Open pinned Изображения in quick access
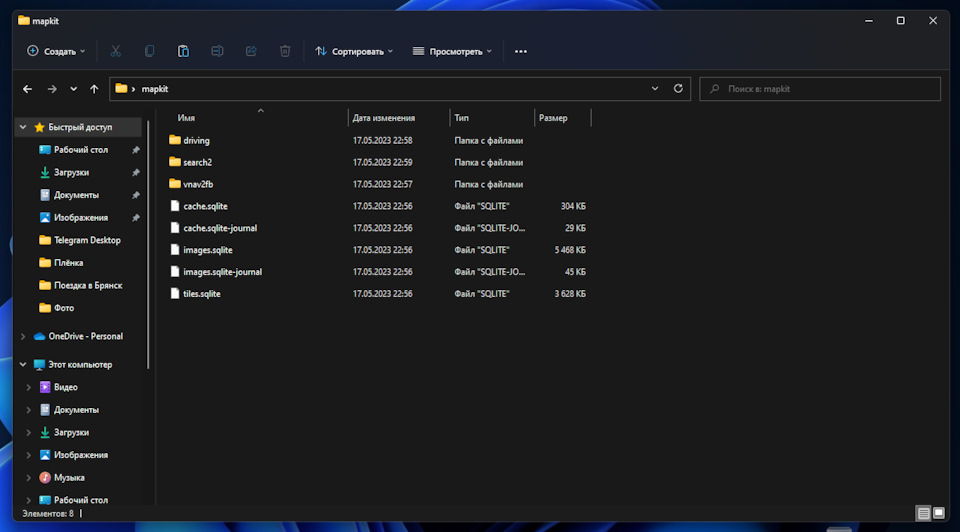This screenshot has width=960, height=532. tap(81, 218)
